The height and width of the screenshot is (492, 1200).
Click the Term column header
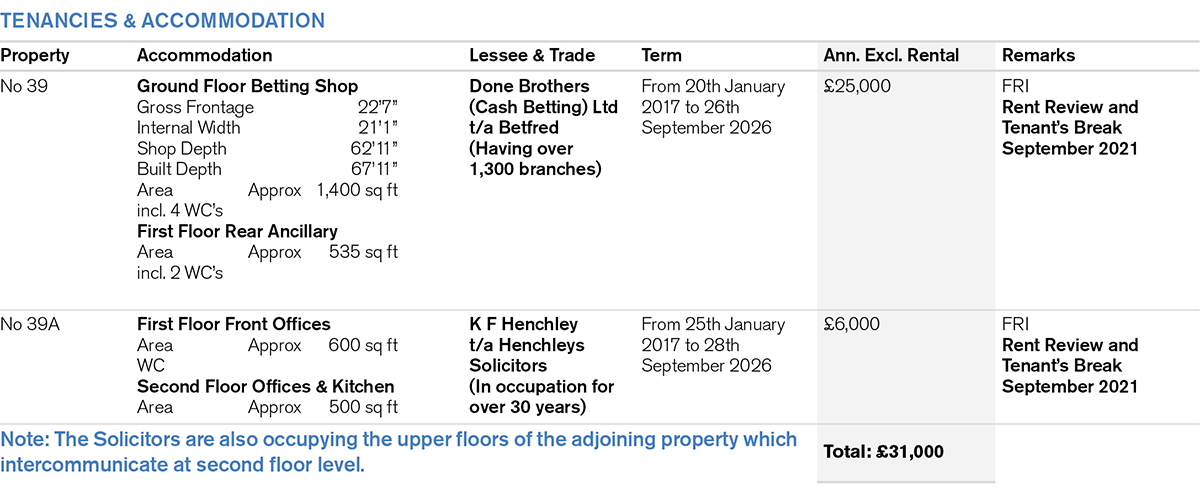661,56
